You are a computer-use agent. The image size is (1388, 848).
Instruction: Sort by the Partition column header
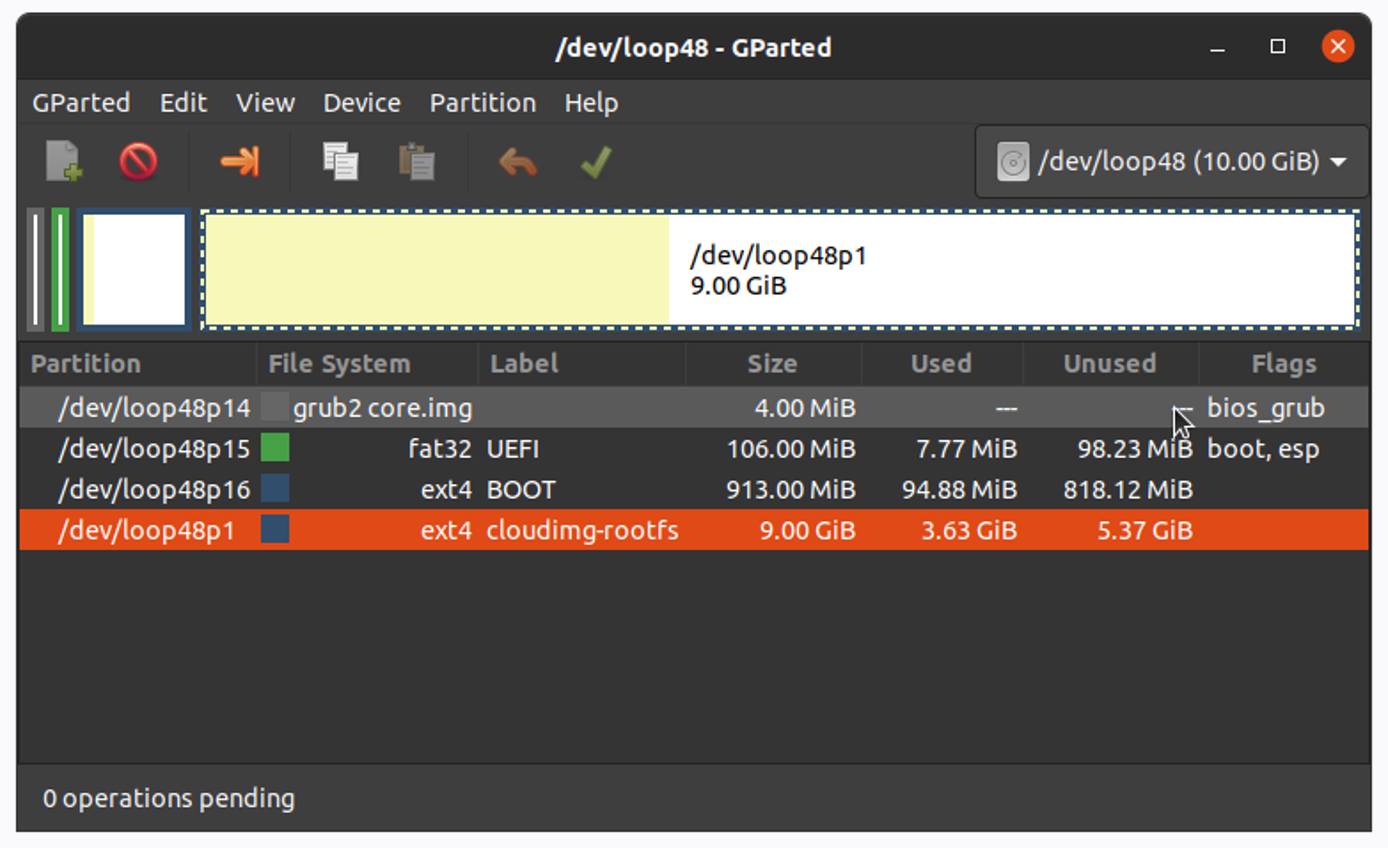pos(138,364)
